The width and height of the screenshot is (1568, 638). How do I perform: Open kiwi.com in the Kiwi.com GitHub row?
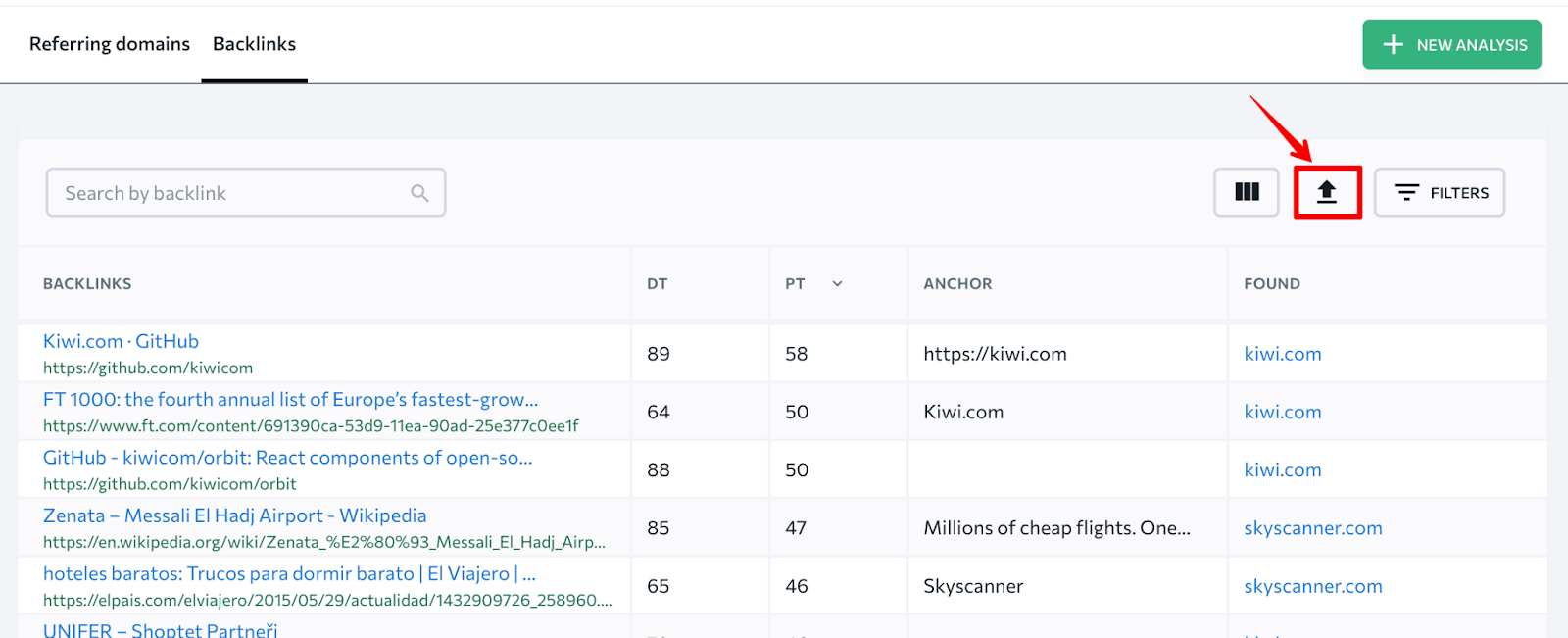click(1283, 354)
